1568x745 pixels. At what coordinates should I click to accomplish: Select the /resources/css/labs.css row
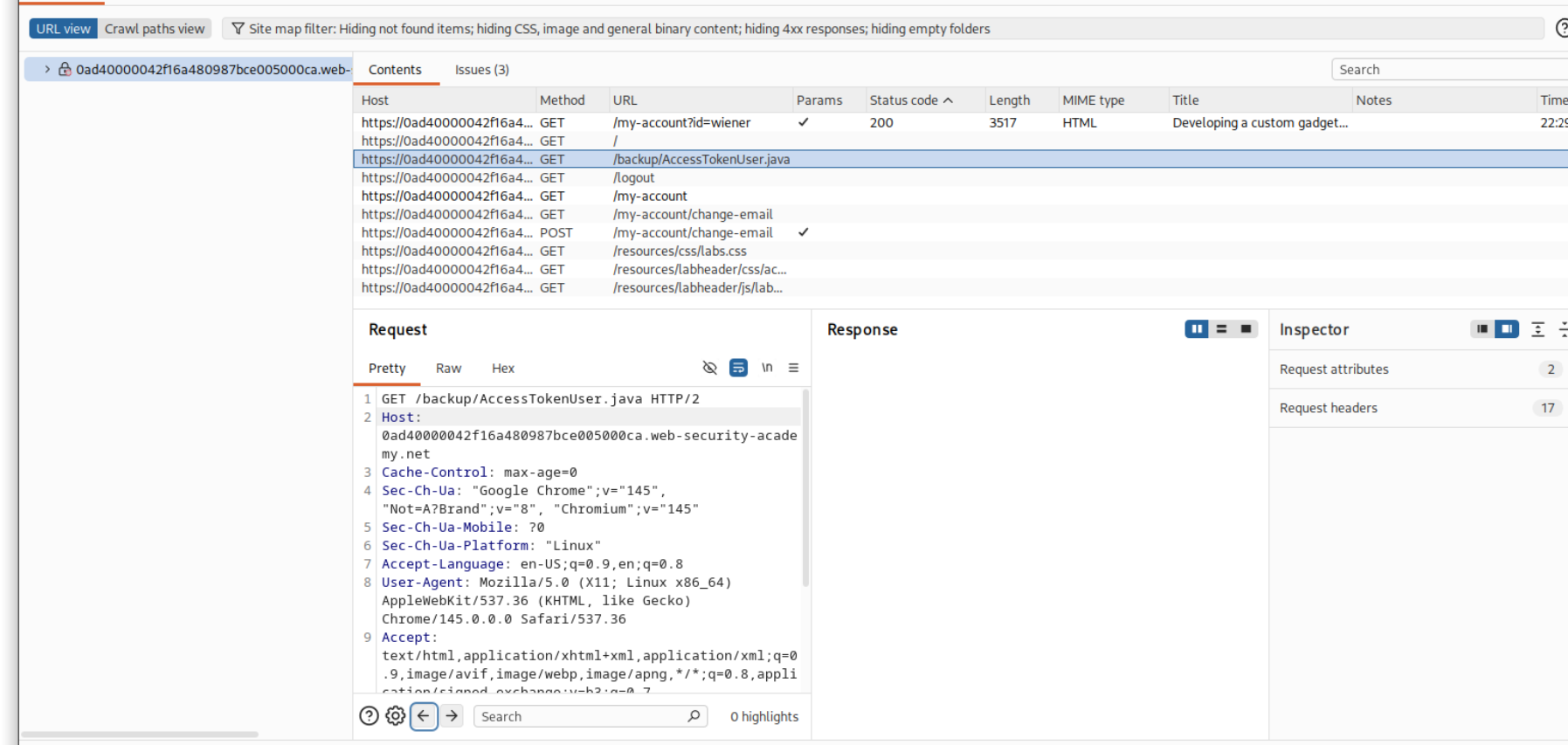[960, 251]
